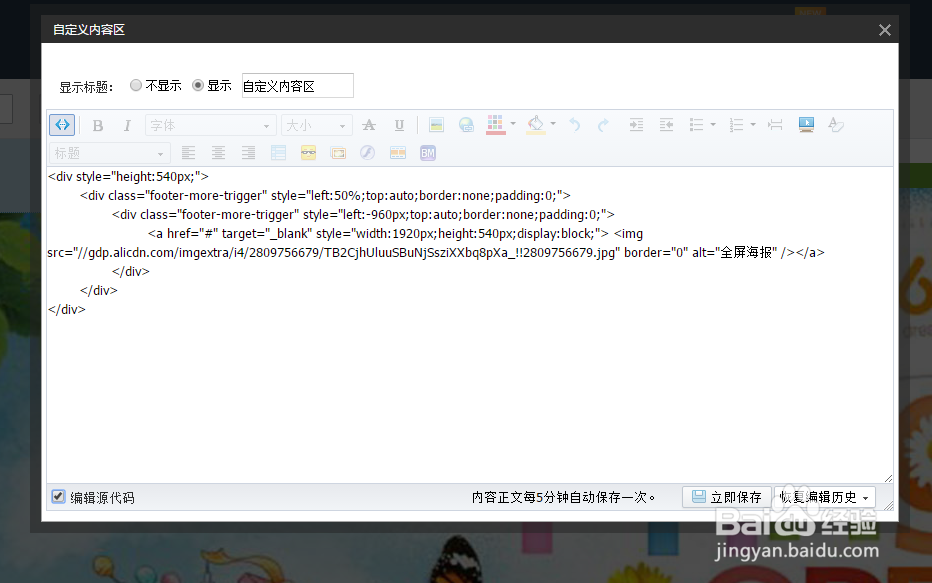Viewport: 932px width, 583px height.
Task: Click the monitor preview icon
Action: pyautogui.click(x=806, y=124)
